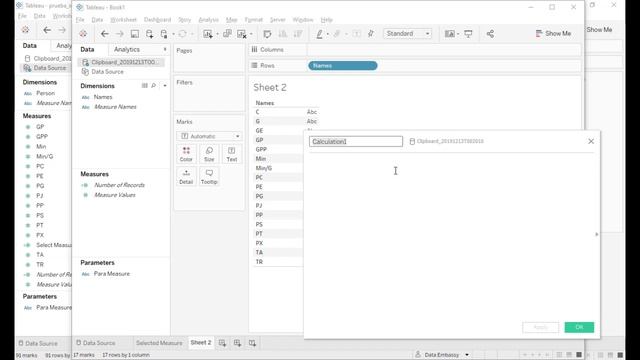The image size is (640, 360).
Task: Open the Worksheet menu
Action: pos(123,20)
